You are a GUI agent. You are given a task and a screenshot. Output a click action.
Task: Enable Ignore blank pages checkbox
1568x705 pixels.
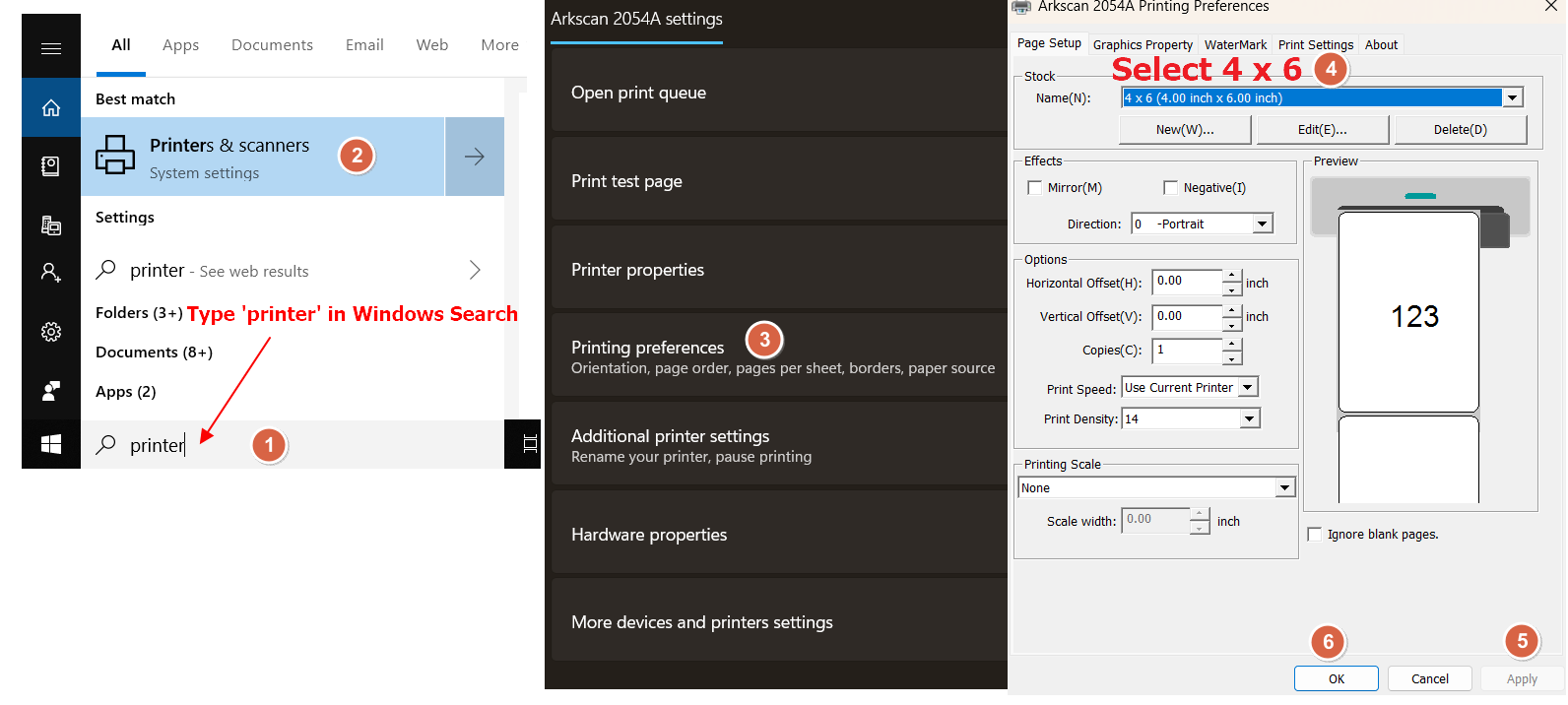tap(1314, 534)
